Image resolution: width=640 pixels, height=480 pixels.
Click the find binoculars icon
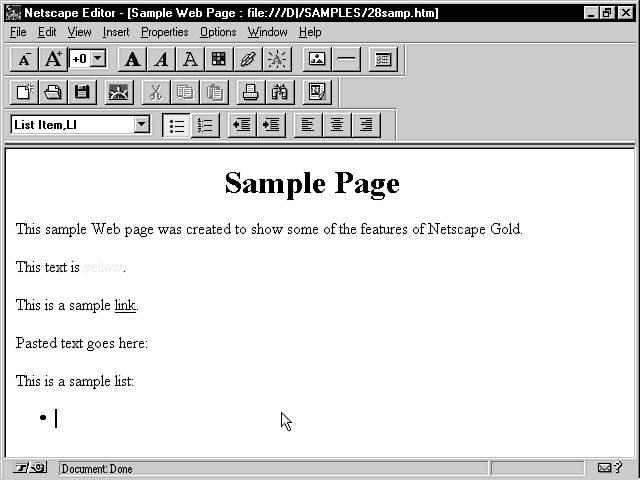click(x=280, y=93)
